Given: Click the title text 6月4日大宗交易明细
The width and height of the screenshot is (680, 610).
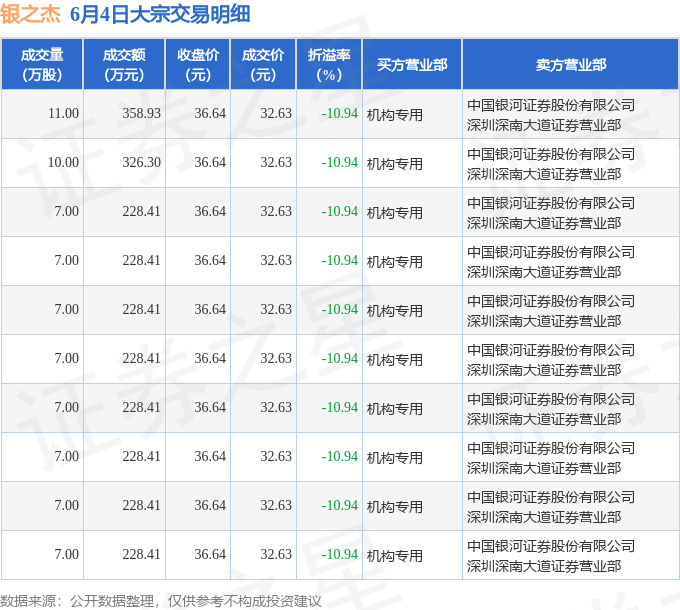Looking at the screenshot, I should [160, 15].
